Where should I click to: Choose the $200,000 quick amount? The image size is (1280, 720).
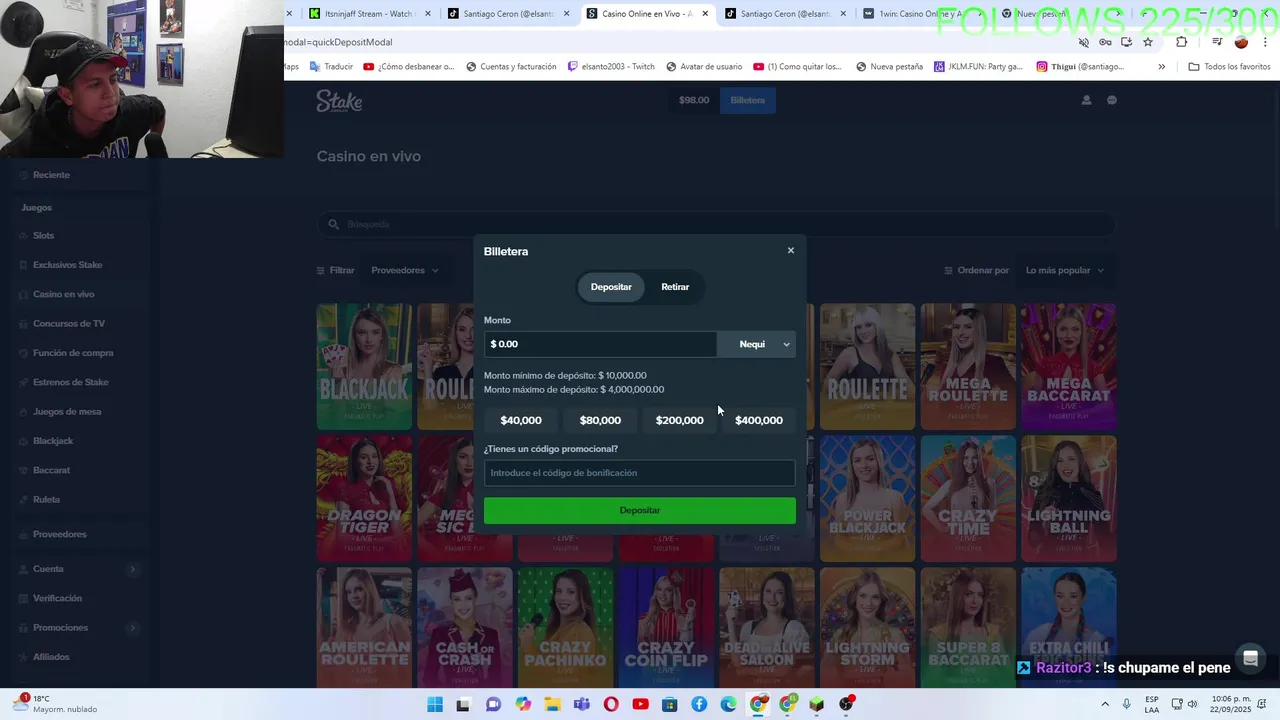click(680, 420)
